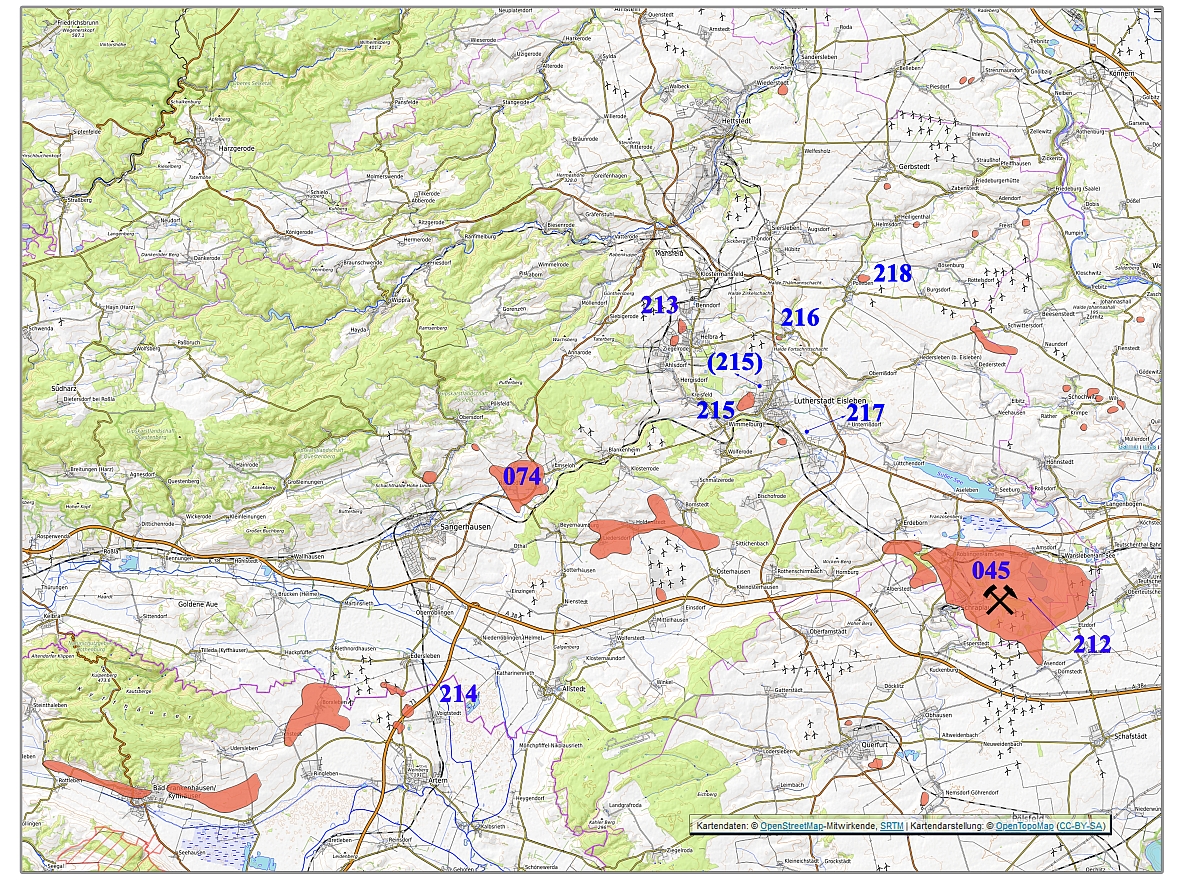1179x889 pixels.
Task: Click the Harzgerode town label
Action: pos(237,148)
